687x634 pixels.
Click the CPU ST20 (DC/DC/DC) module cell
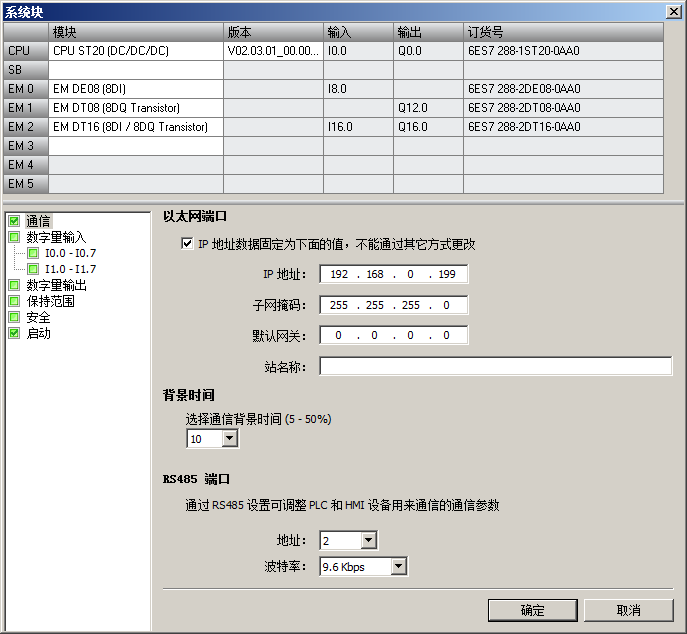click(136, 51)
